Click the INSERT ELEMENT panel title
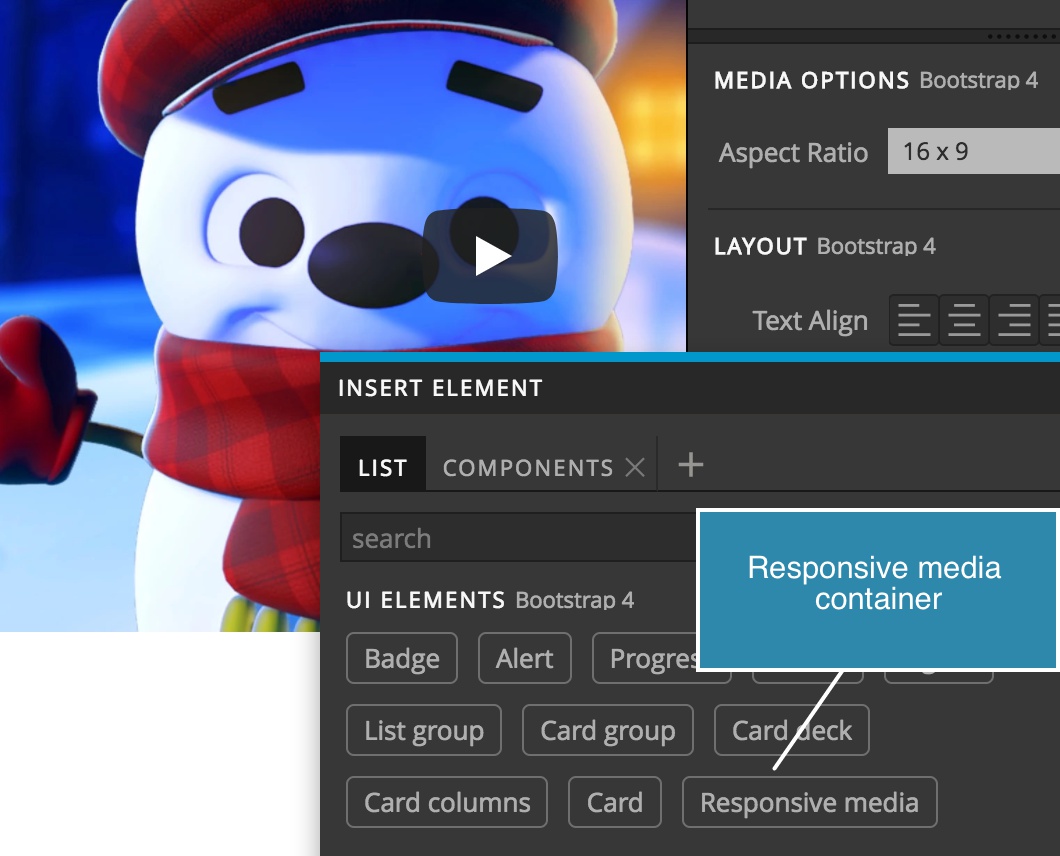Screen dimensions: 1060x856 440,388
